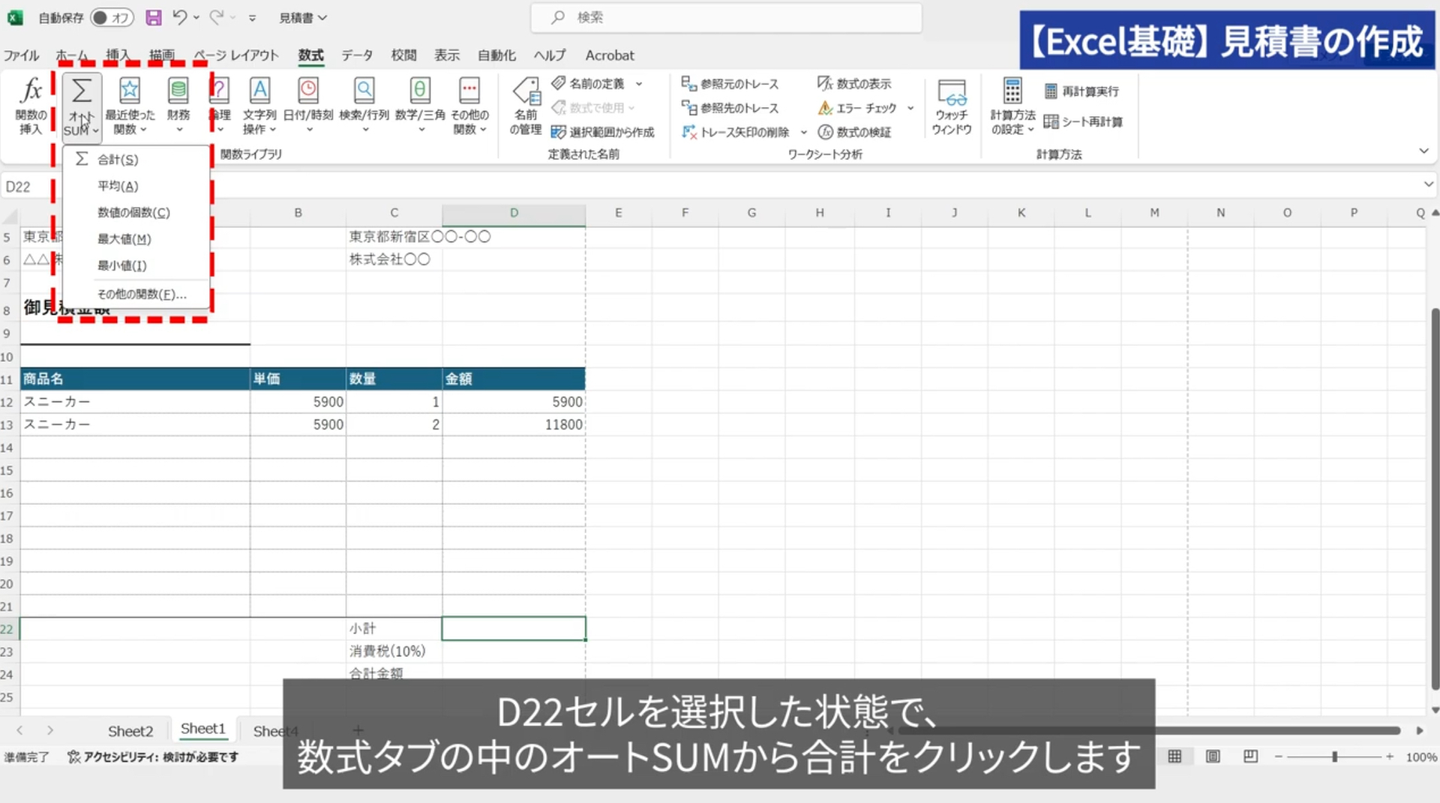The image size is (1440, 803).
Task: Click the 検索 search box
Action: coord(725,18)
